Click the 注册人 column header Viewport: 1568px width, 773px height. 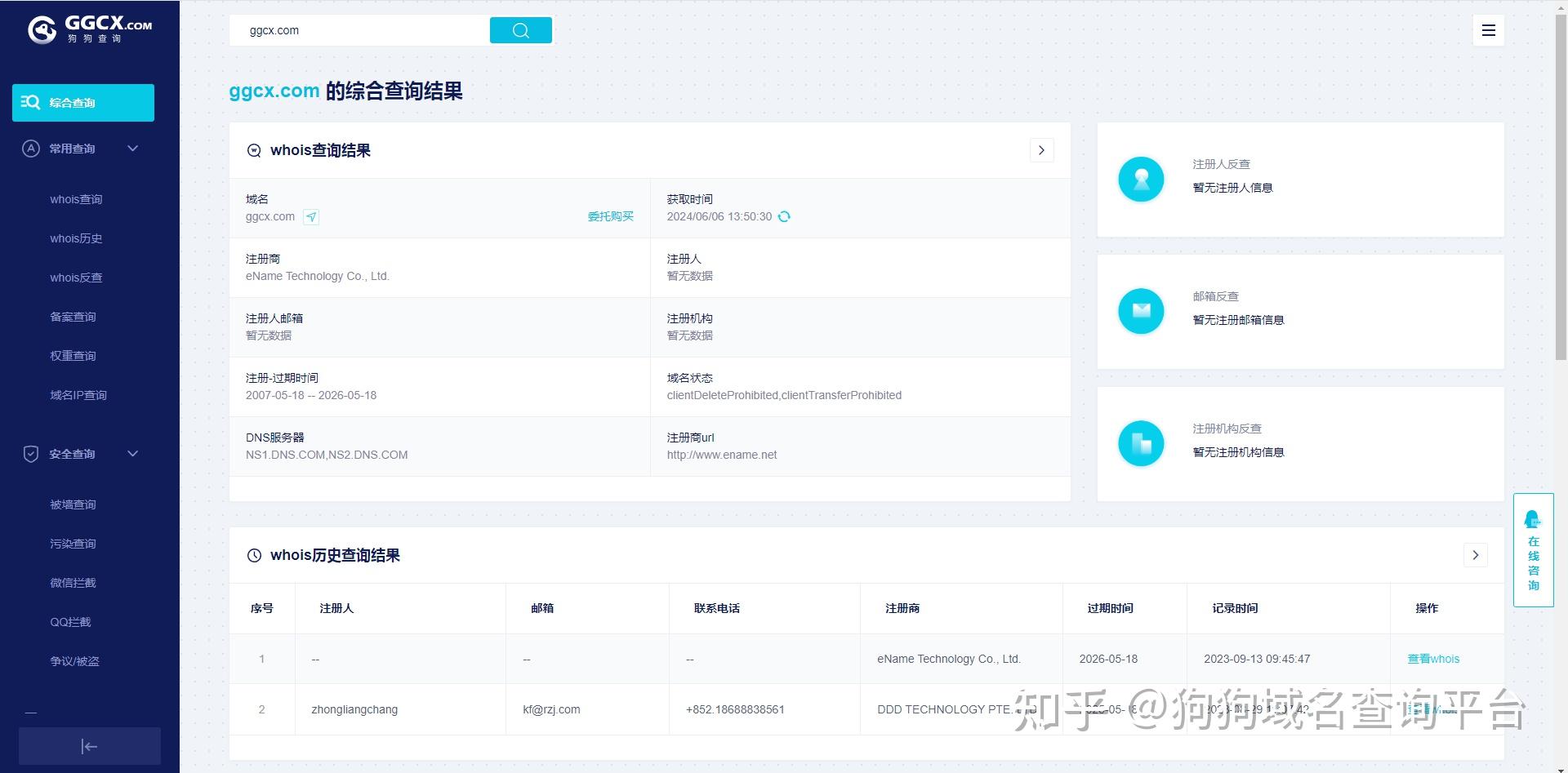pos(336,608)
